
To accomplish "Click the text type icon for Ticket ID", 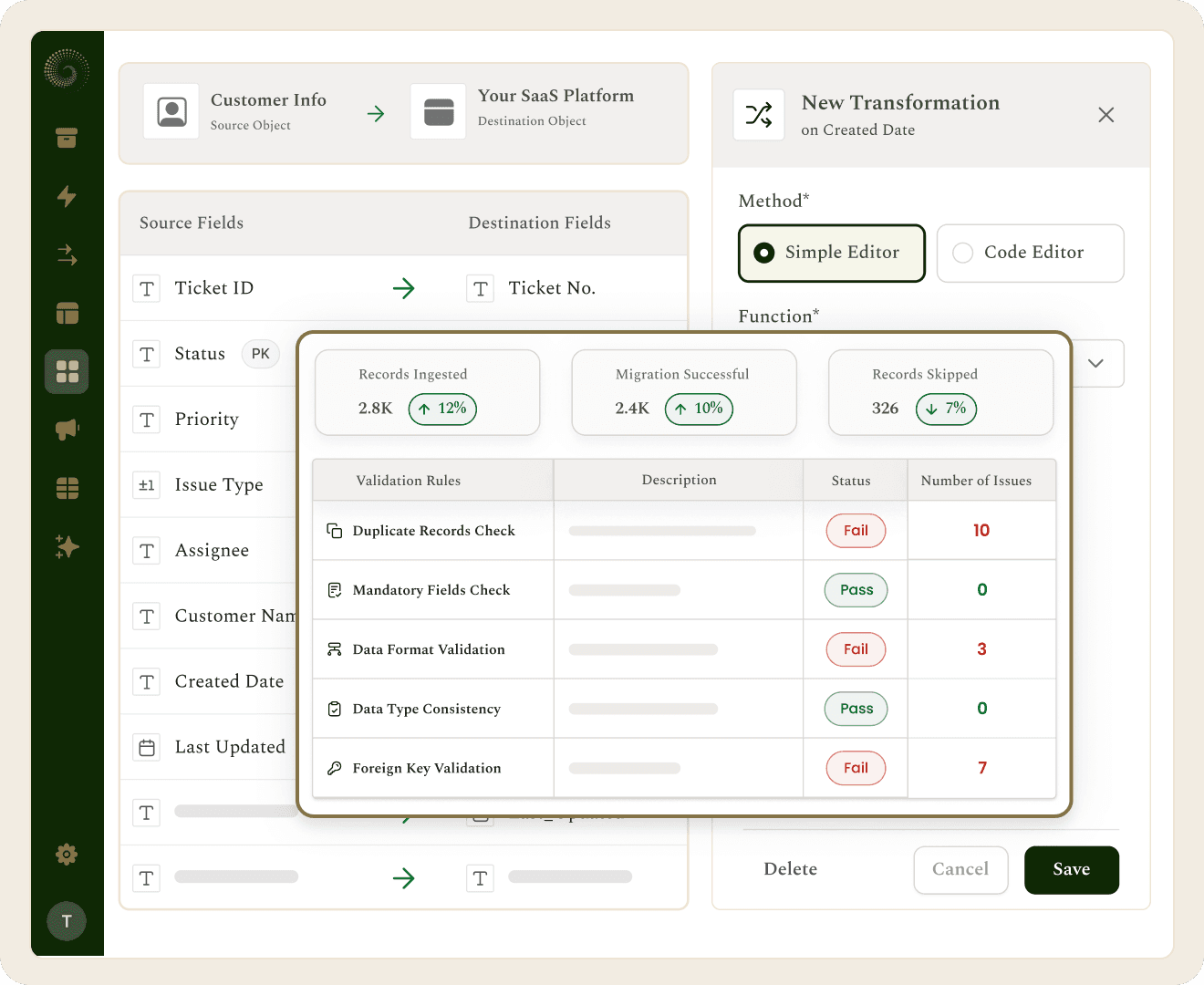I will (x=147, y=289).
